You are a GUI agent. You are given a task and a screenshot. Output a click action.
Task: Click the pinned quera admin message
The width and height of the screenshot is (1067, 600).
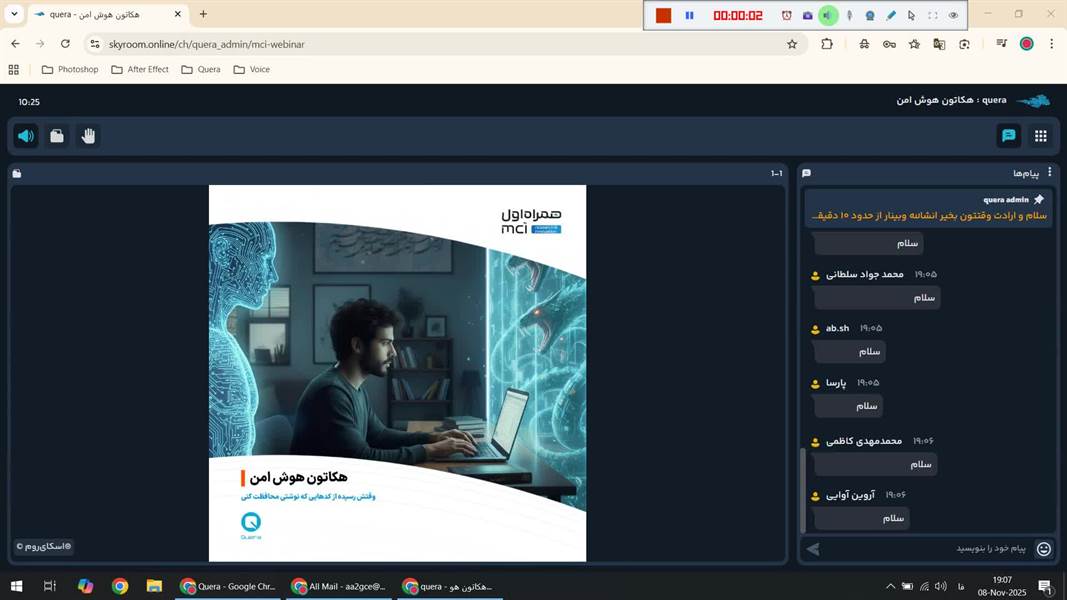pos(928,208)
